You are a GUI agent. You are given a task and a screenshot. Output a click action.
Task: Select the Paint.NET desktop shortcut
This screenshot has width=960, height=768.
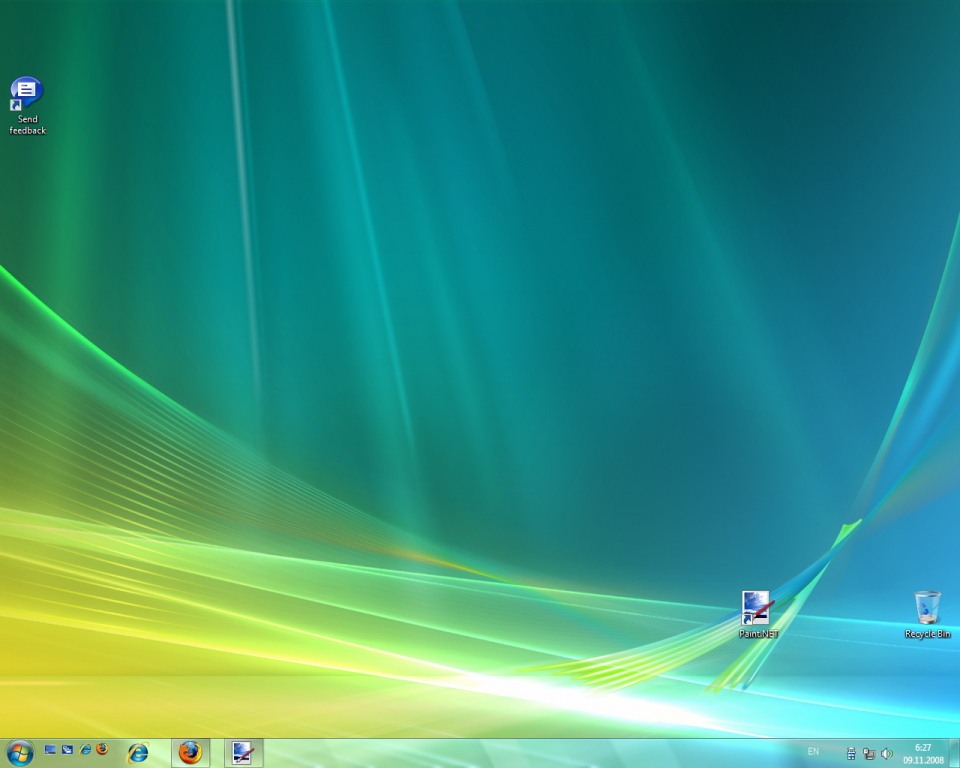click(x=758, y=615)
